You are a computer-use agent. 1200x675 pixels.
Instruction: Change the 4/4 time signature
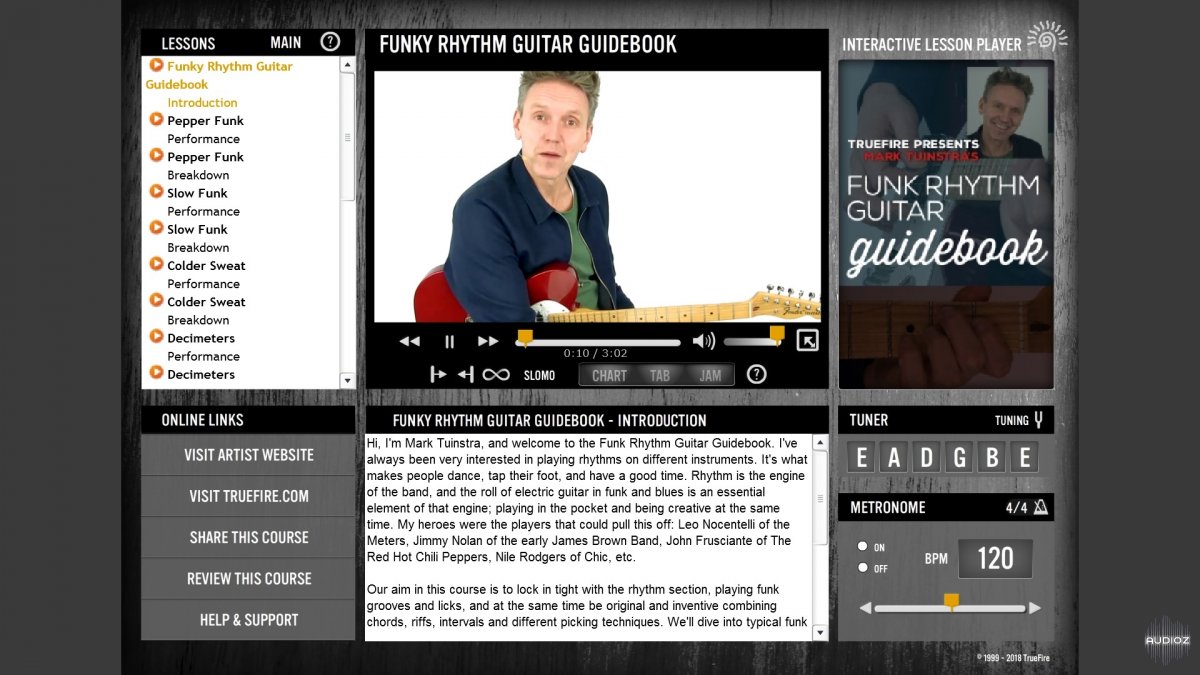[1016, 508]
